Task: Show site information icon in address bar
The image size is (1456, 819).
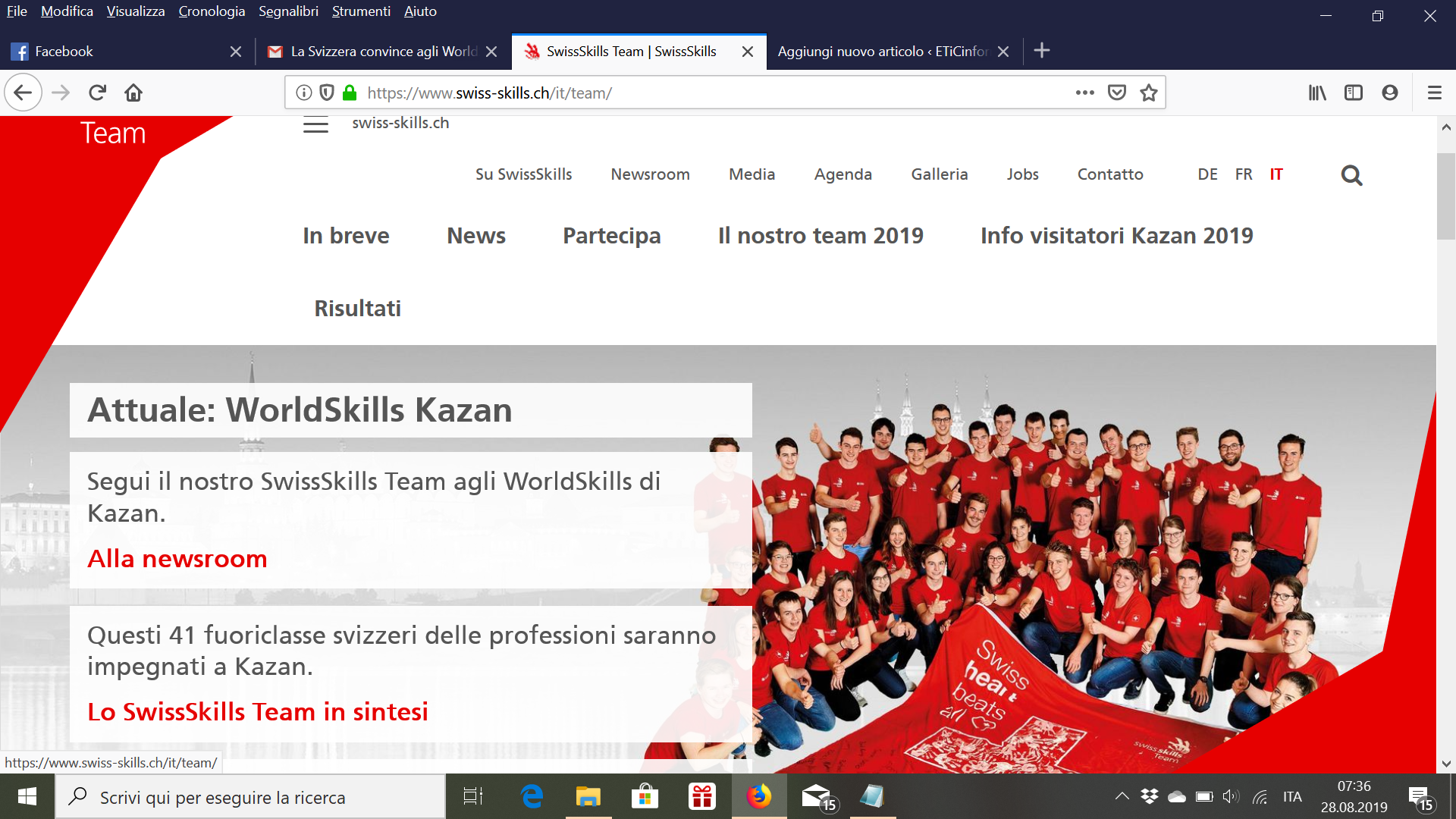Action: tap(304, 93)
